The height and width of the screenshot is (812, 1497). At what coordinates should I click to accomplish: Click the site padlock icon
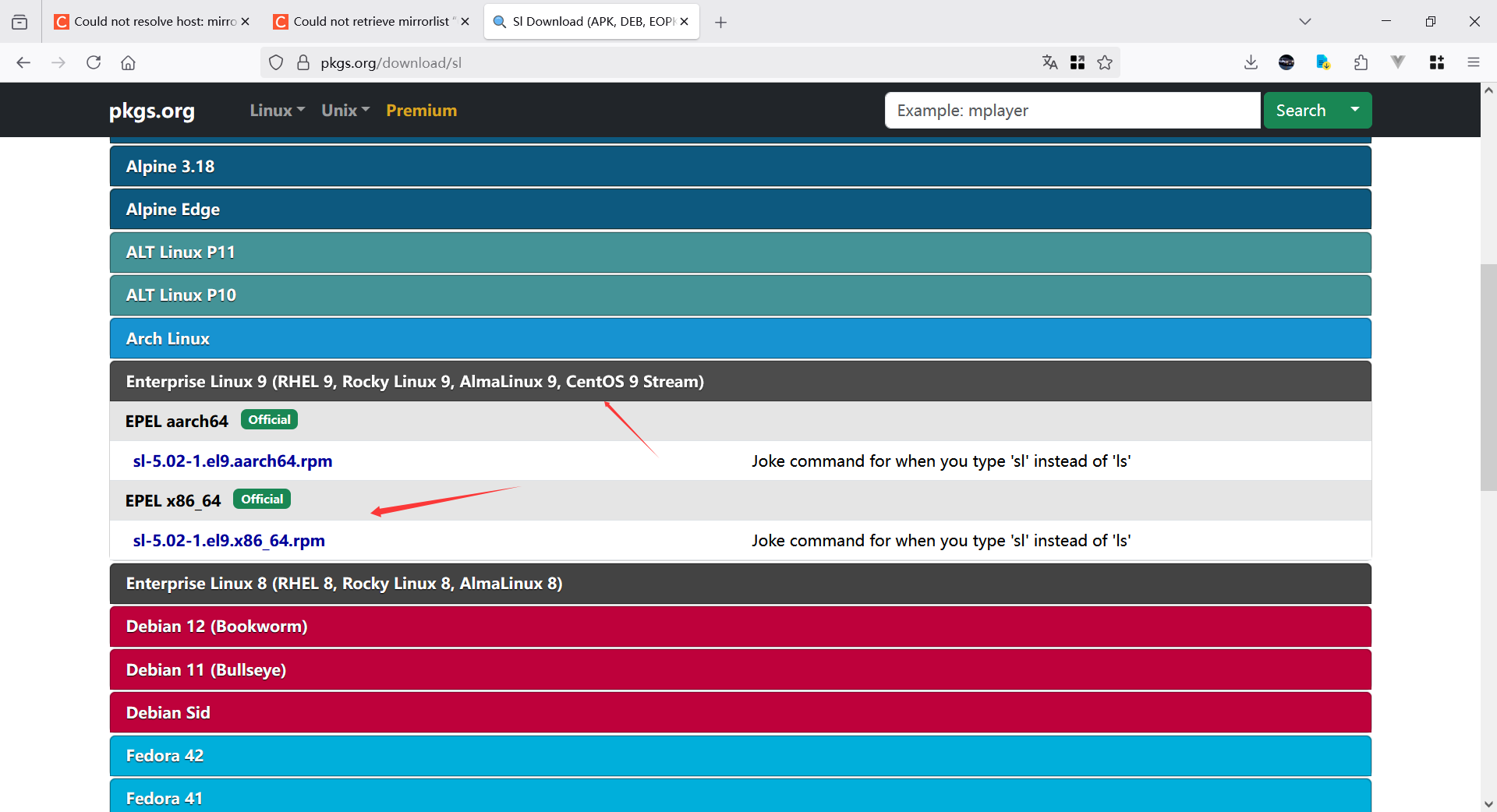tap(303, 62)
